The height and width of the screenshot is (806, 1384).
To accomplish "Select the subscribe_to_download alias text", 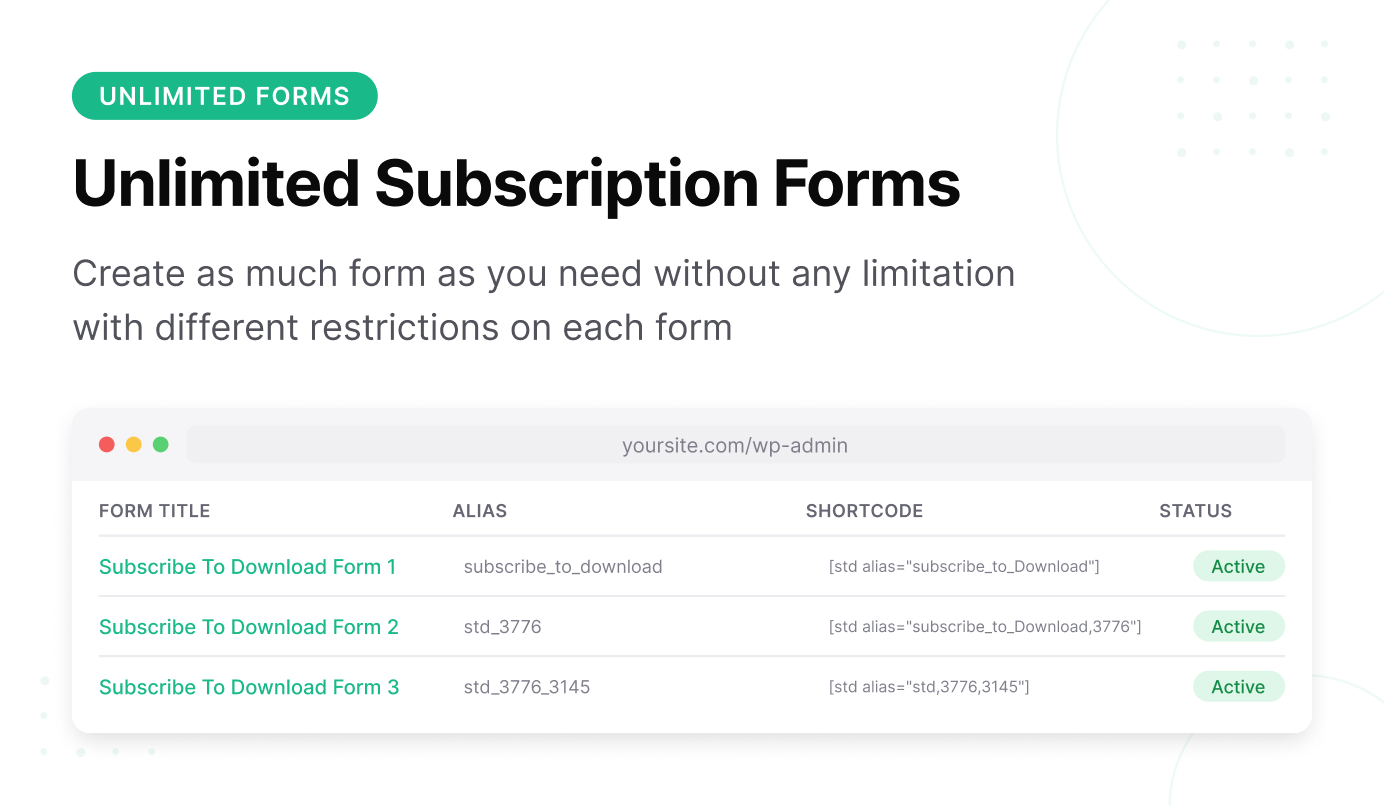I will pyautogui.click(x=563, y=567).
